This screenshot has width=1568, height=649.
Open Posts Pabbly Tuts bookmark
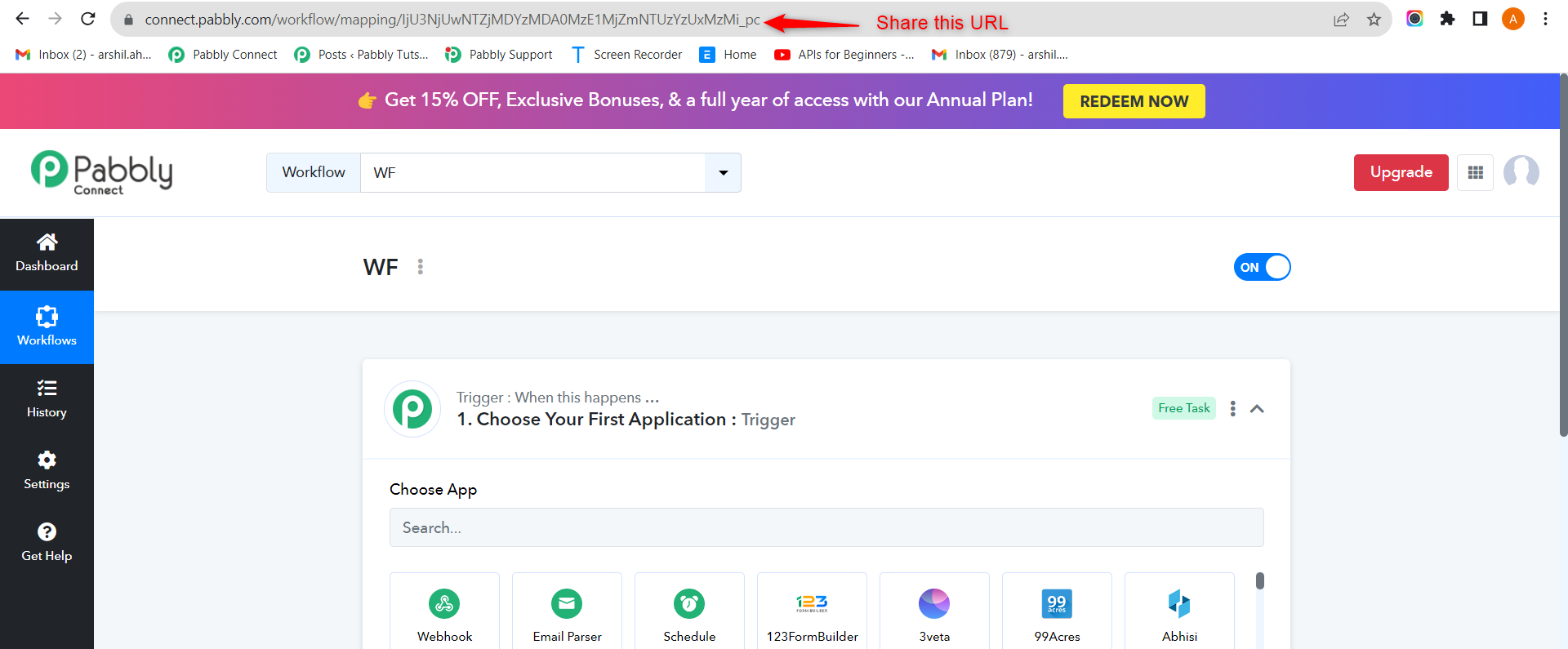click(362, 55)
